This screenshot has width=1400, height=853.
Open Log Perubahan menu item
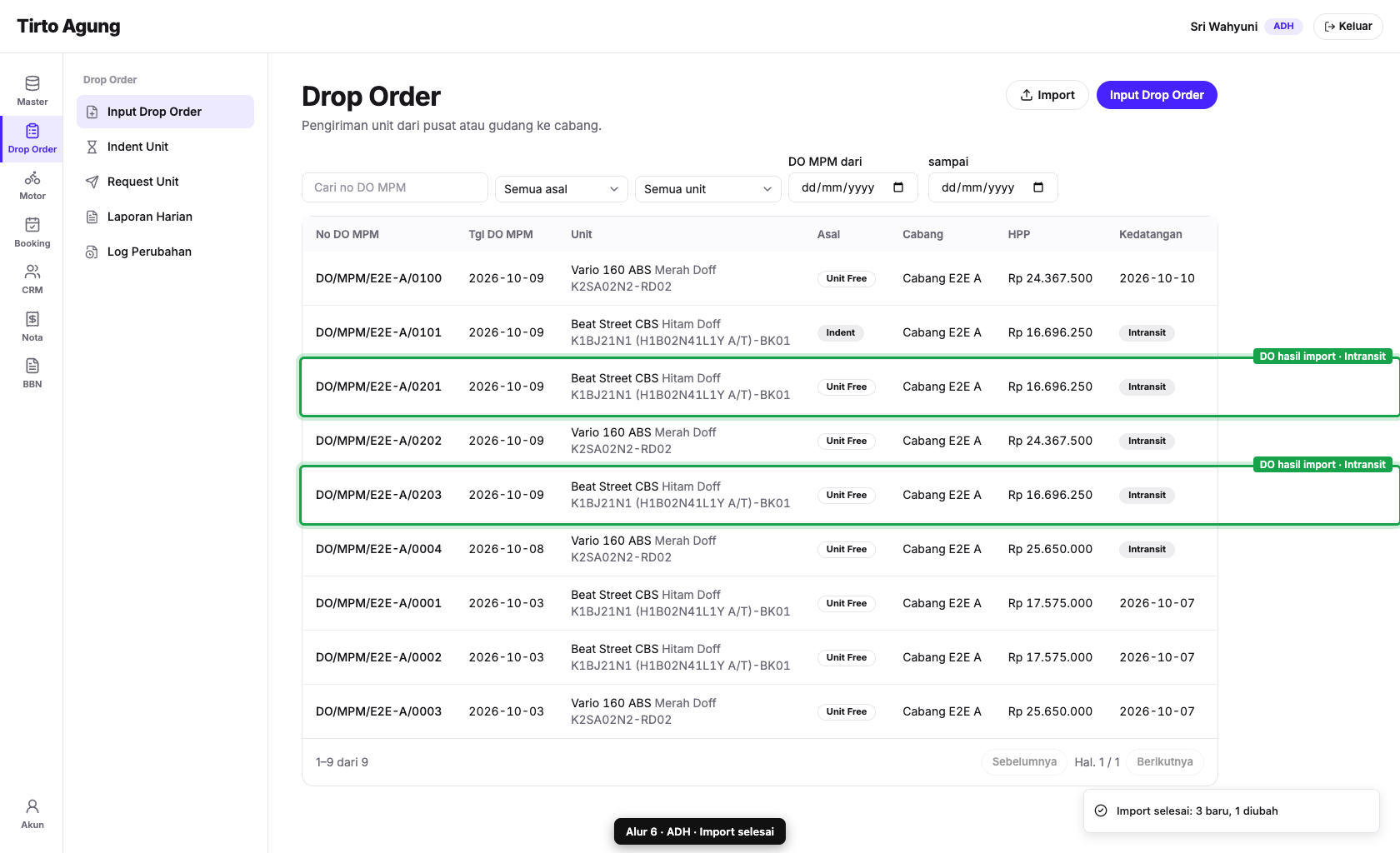tap(165, 252)
